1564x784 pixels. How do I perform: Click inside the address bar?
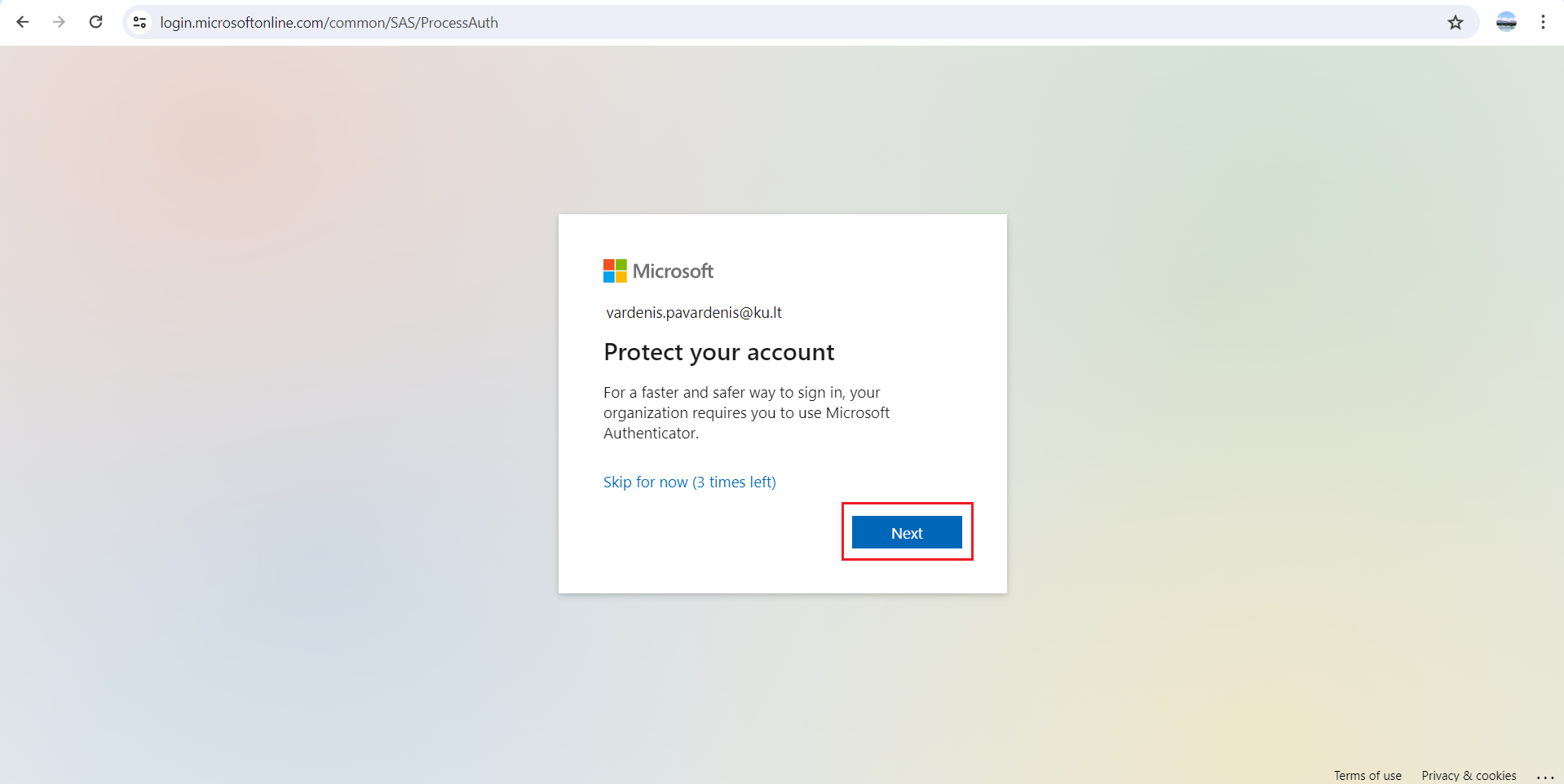(652, 22)
